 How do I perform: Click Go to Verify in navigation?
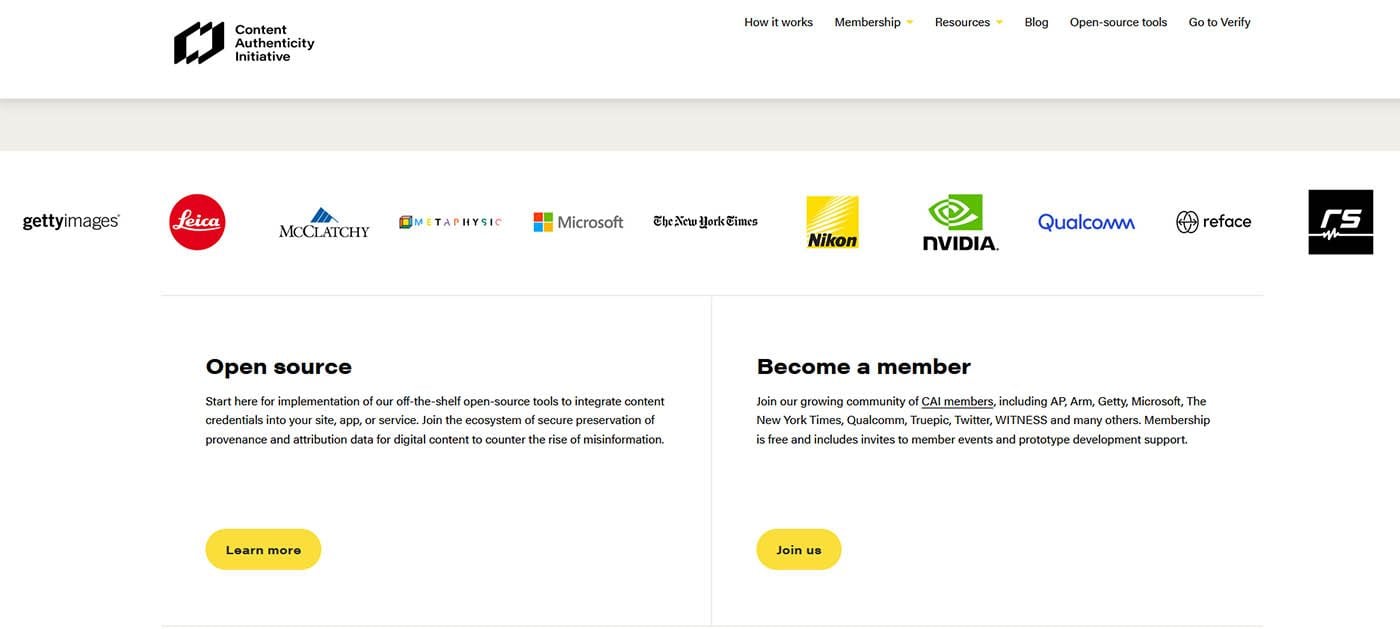pyautogui.click(x=1219, y=22)
